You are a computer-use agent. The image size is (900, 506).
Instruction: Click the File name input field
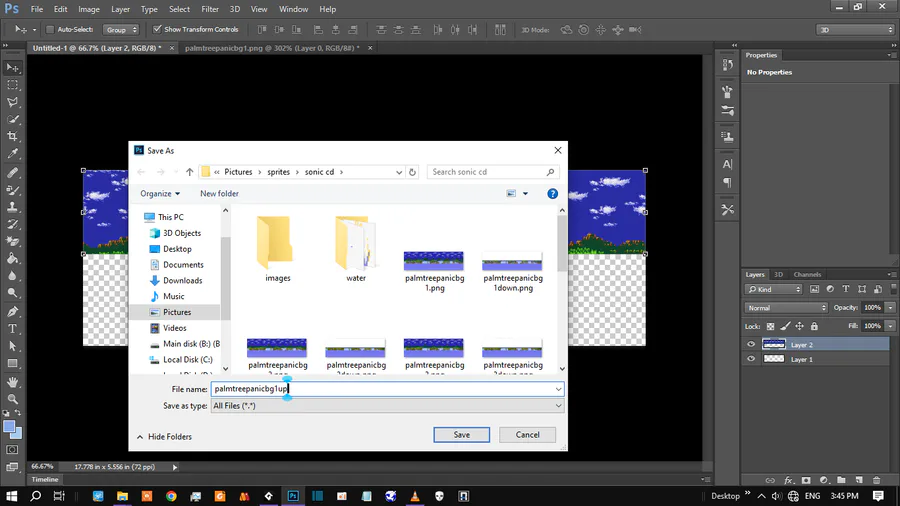(x=387, y=389)
